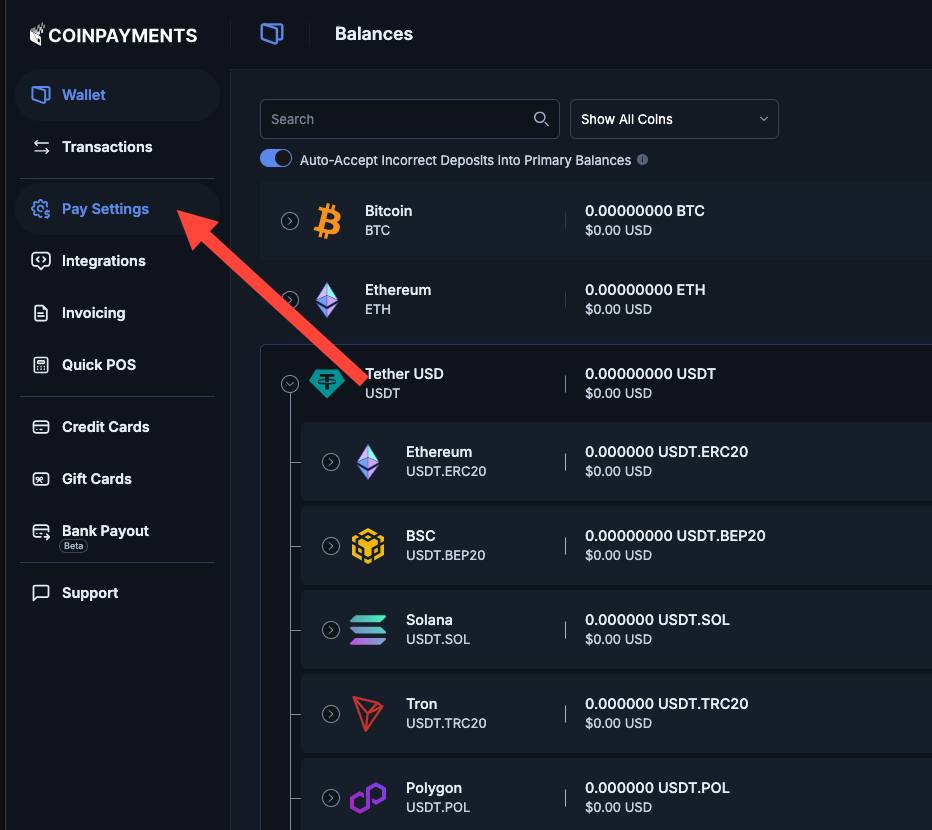The height and width of the screenshot is (830, 932).
Task: Expand the Solana USDT.SOL row
Action: coord(330,630)
